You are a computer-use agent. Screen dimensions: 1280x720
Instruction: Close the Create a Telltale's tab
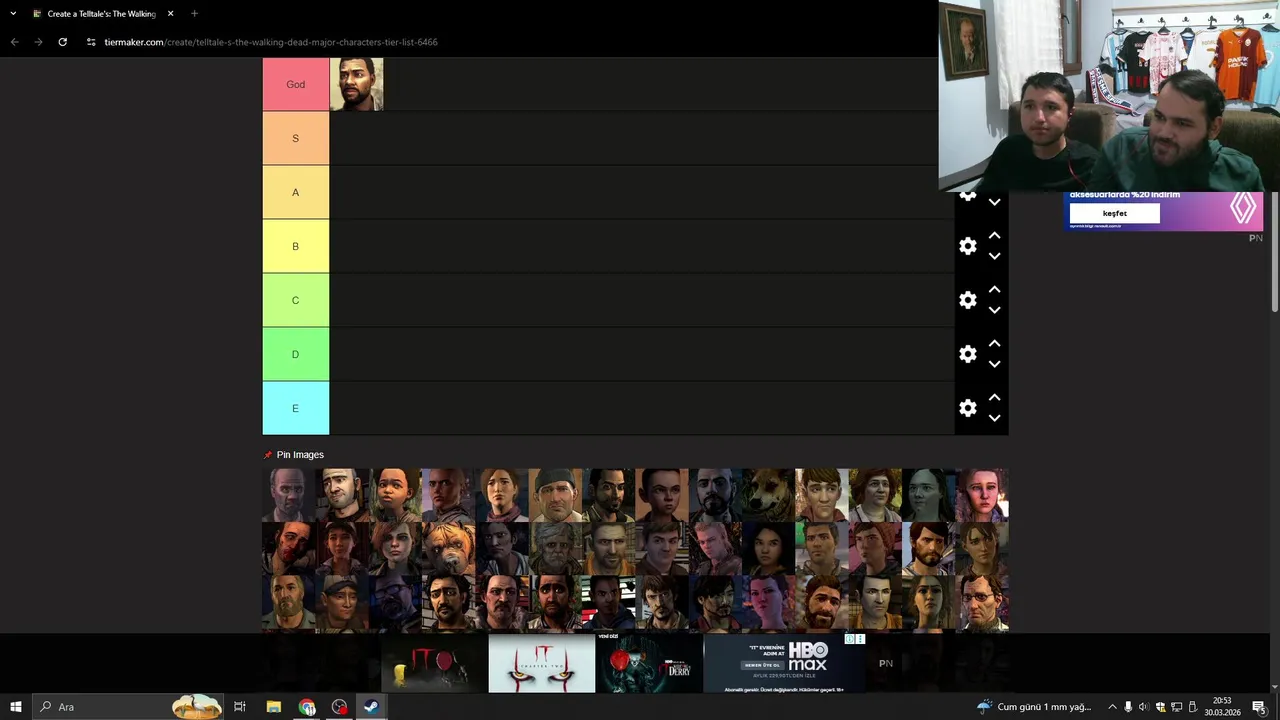(x=170, y=14)
